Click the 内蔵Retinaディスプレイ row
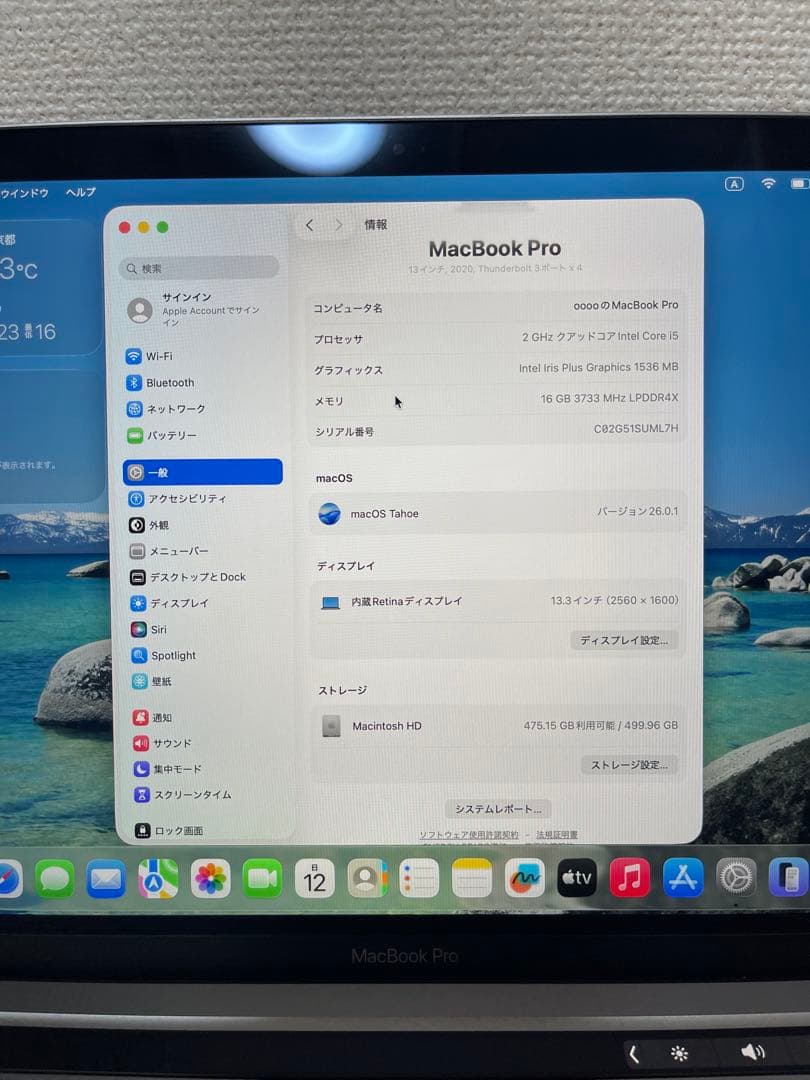The image size is (810, 1080). click(497, 601)
